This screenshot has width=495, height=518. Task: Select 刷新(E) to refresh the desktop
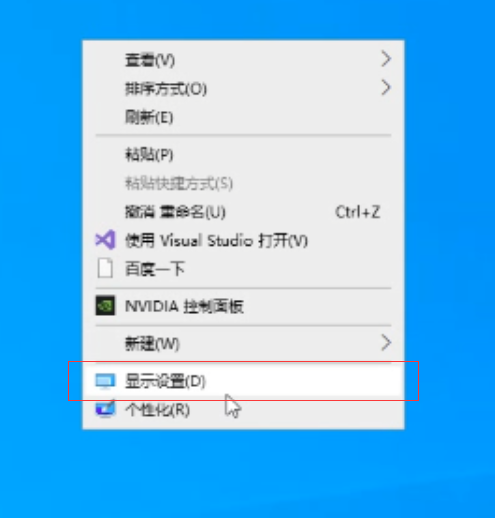click(243, 117)
